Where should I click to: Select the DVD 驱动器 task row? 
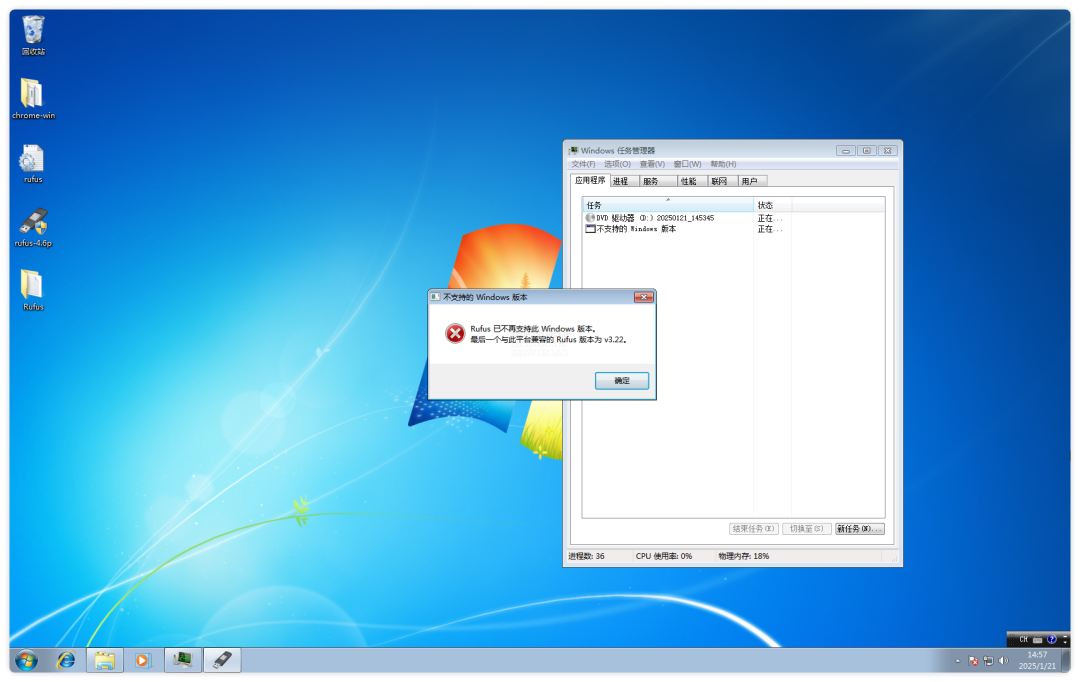[655, 218]
